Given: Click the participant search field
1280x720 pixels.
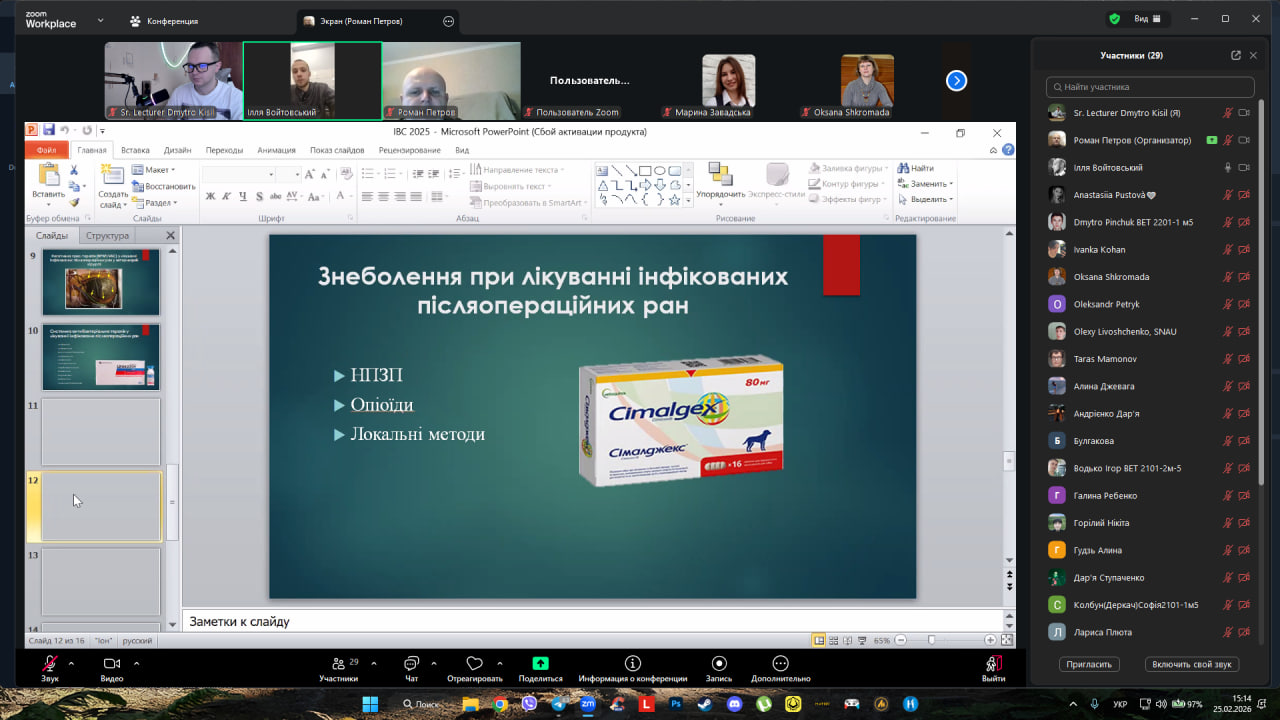Looking at the screenshot, I should [1150, 87].
